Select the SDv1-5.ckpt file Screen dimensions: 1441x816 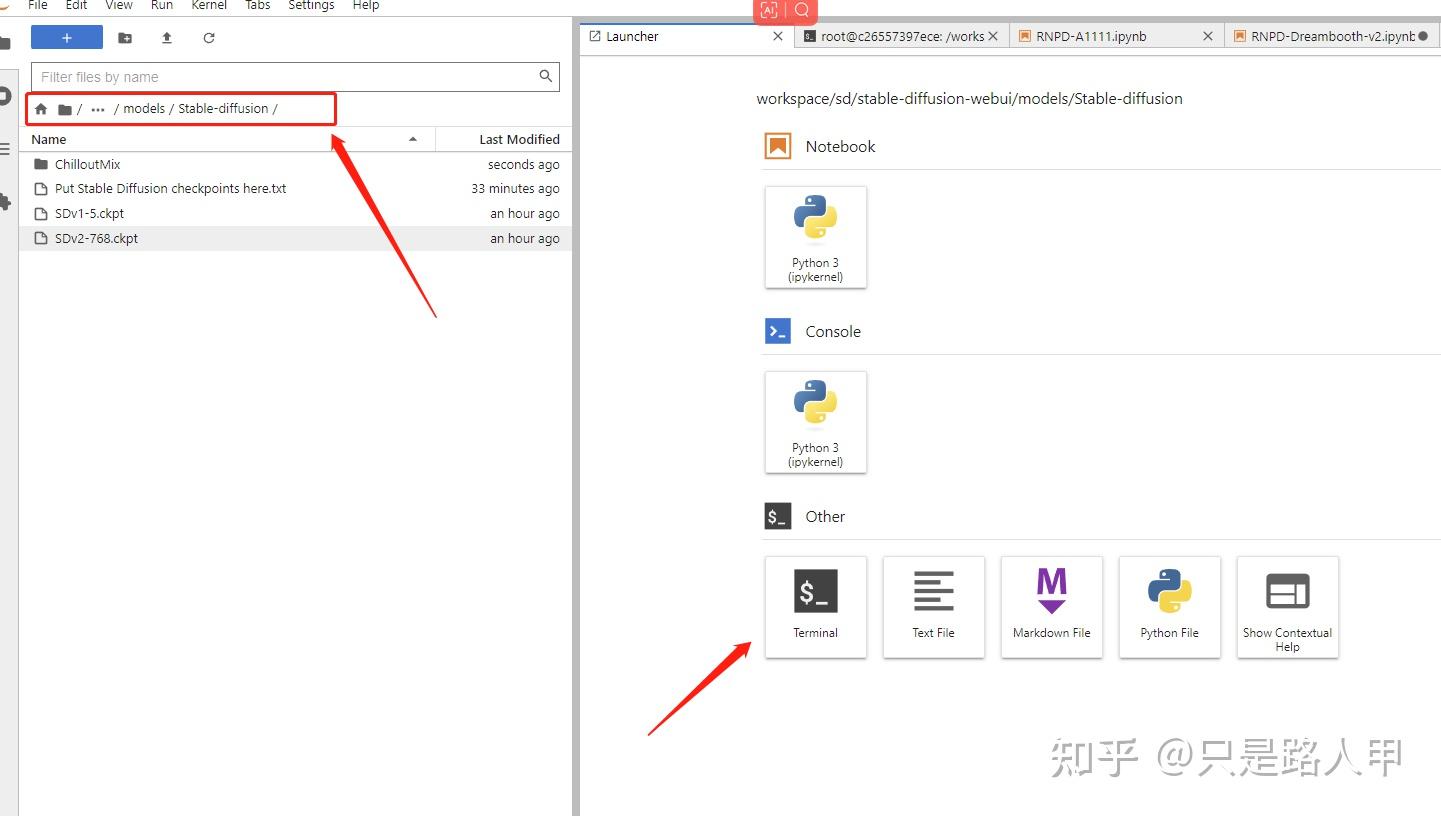pyautogui.click(x=295, y=213)
